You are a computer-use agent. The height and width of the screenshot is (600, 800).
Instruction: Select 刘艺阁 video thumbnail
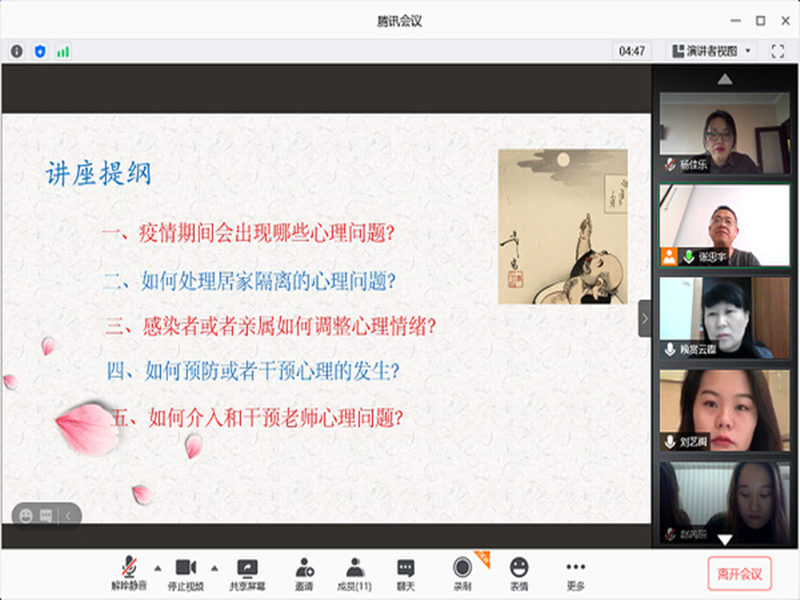[724, 410]
